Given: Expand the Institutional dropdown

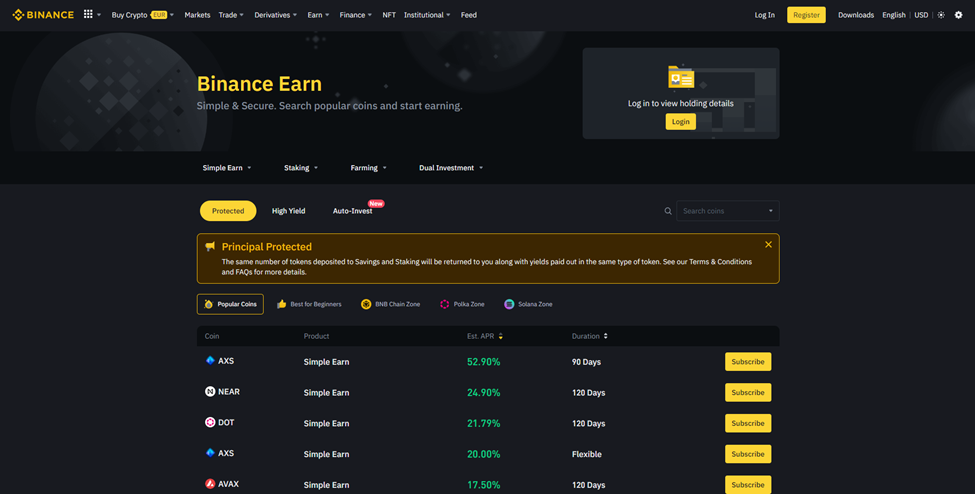Looking at the screenshot, I should click(x=427, y=15).
